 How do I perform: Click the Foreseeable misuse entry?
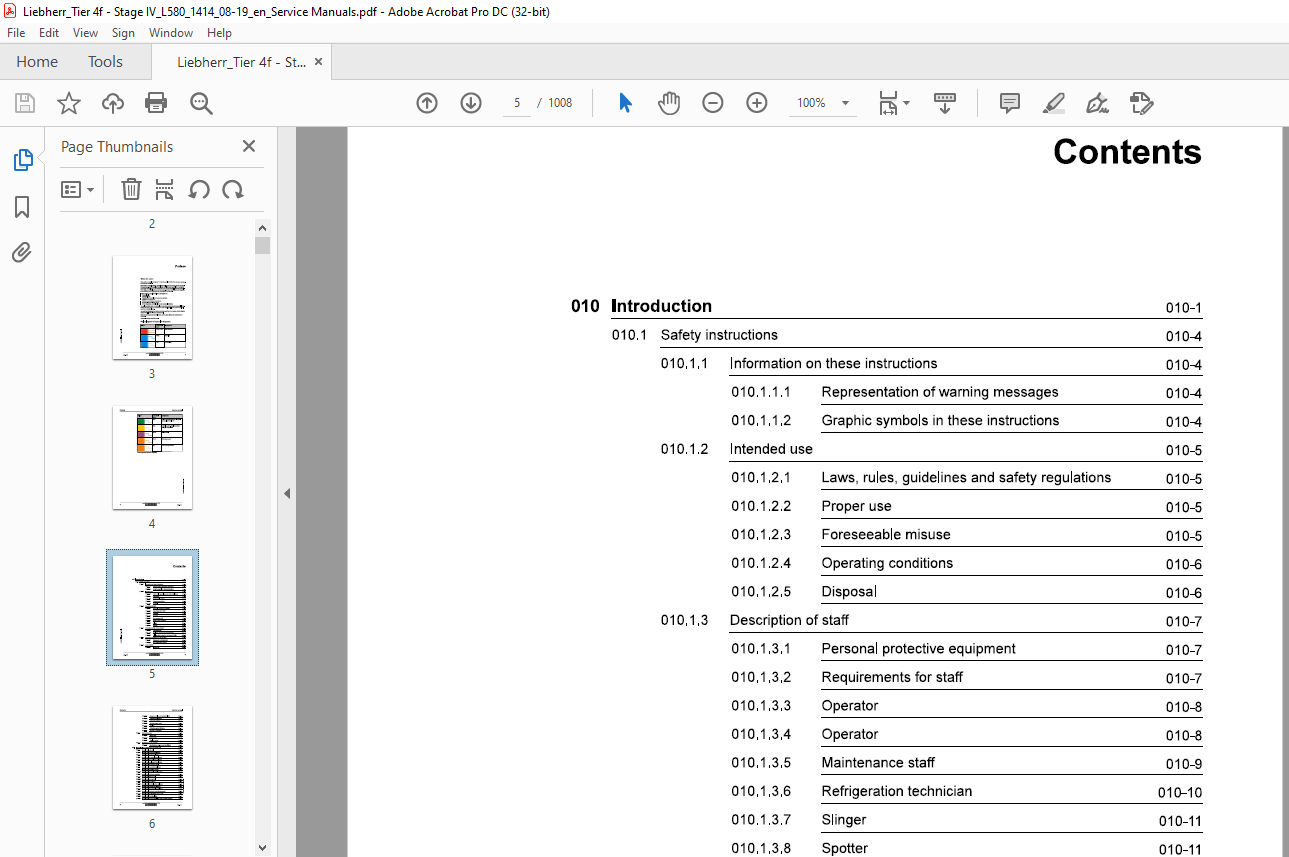coord(886,534)
